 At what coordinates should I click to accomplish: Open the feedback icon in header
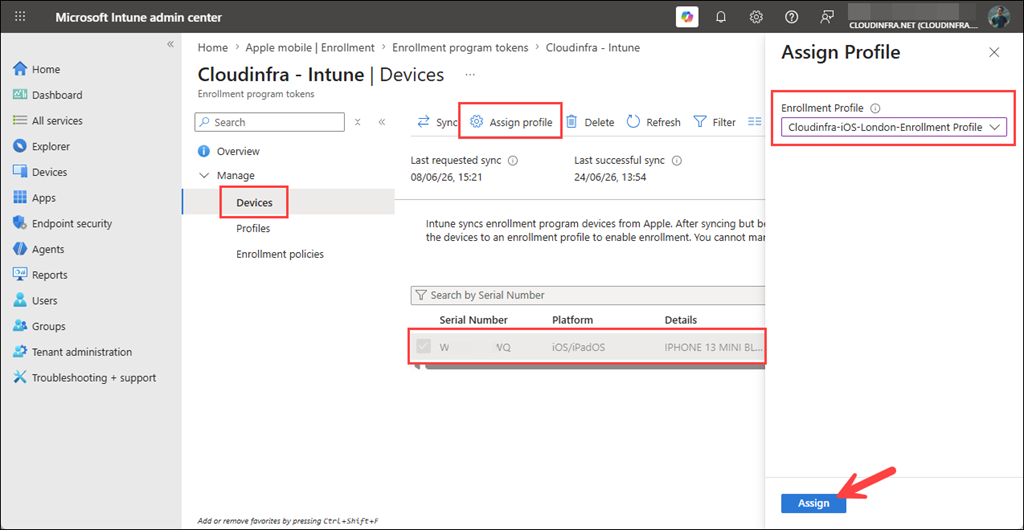(827, 18)
